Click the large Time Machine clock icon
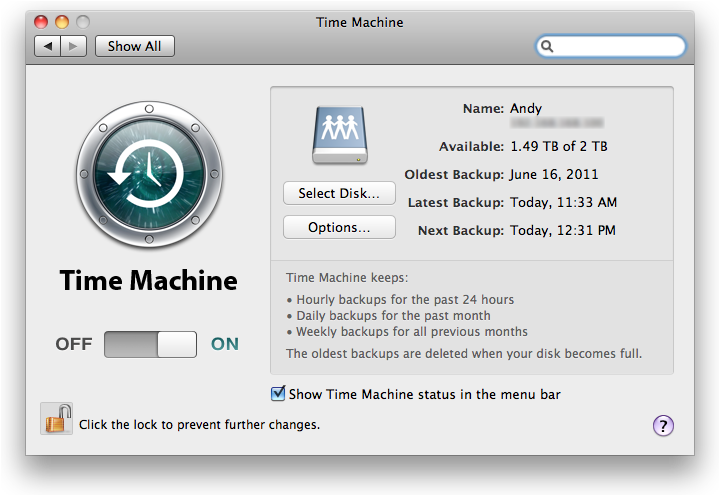The height and width of the screenshot is (495, 719). tap(149, 174)
